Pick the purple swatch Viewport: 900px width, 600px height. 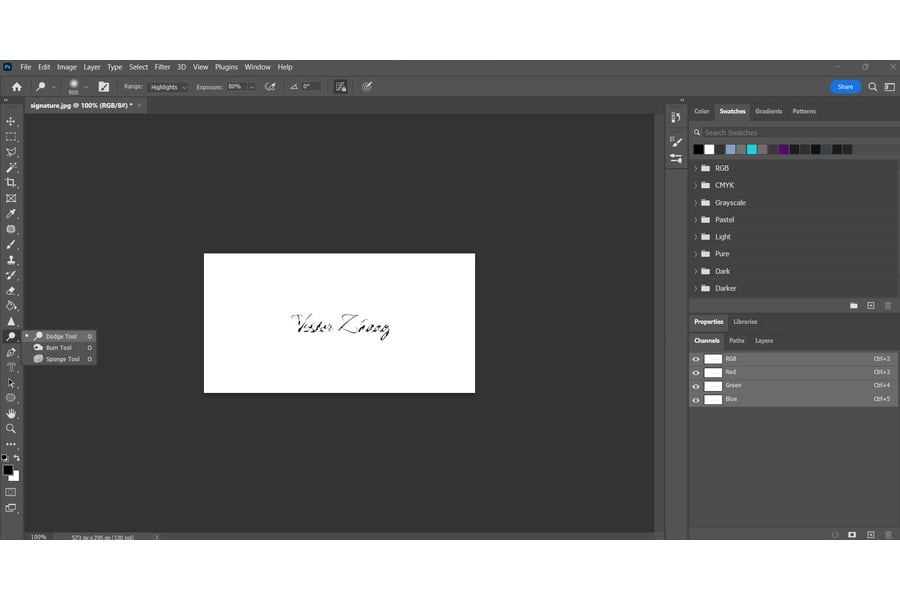click(783, 149)
